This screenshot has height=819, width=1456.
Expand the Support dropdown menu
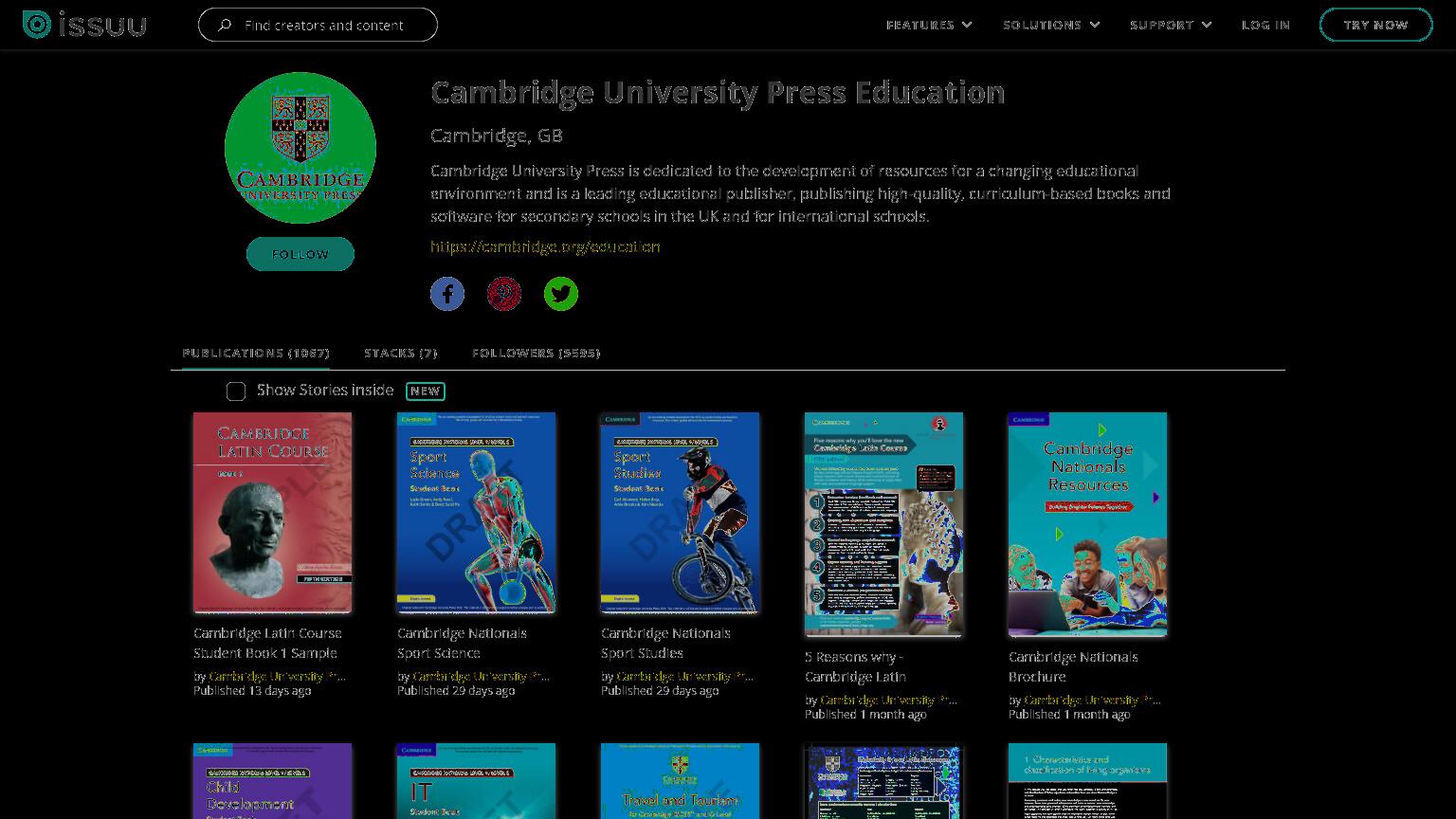tap(1171, 25)
